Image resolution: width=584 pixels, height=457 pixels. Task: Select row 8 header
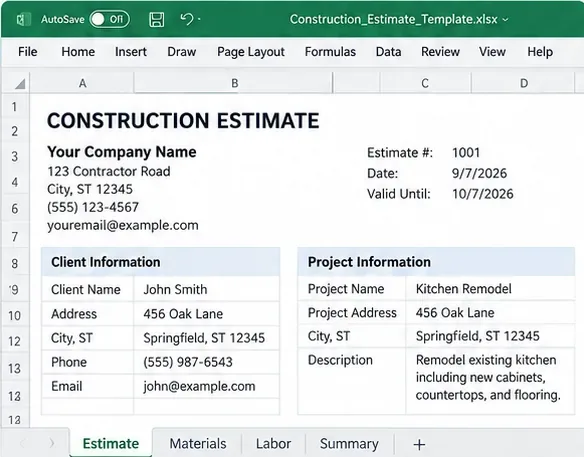pos(15,264)
